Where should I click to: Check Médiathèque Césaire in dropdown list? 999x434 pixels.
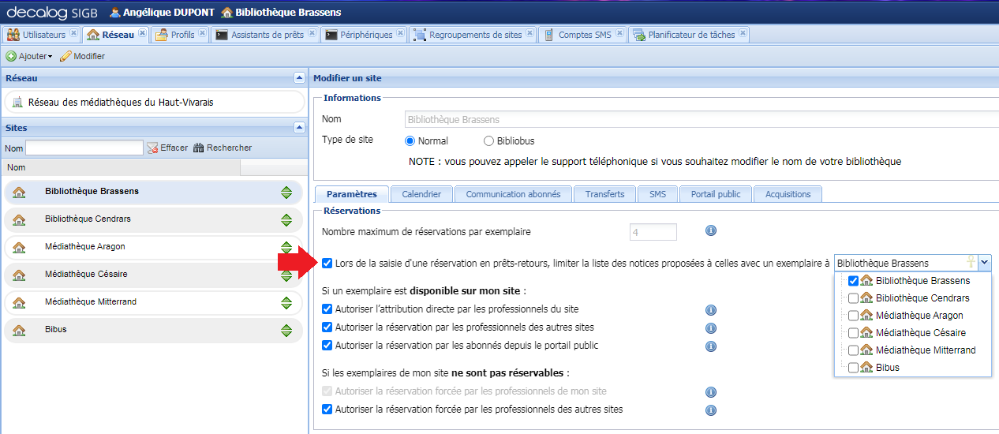coord(854,333)
